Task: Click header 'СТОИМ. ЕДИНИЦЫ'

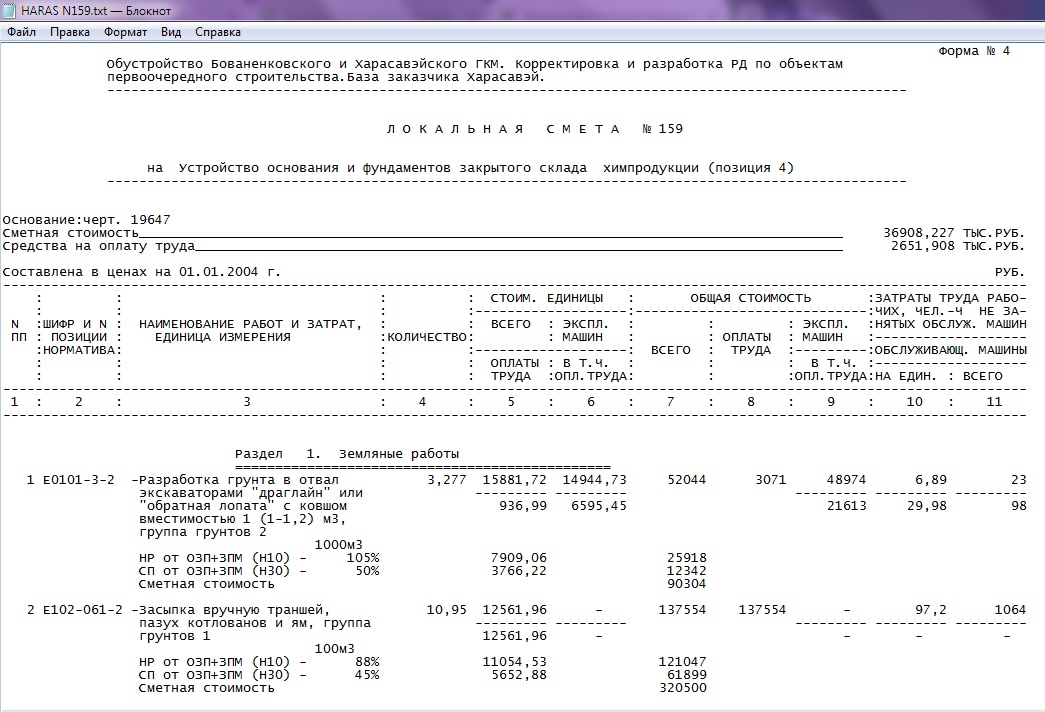Action: [546, 298]
